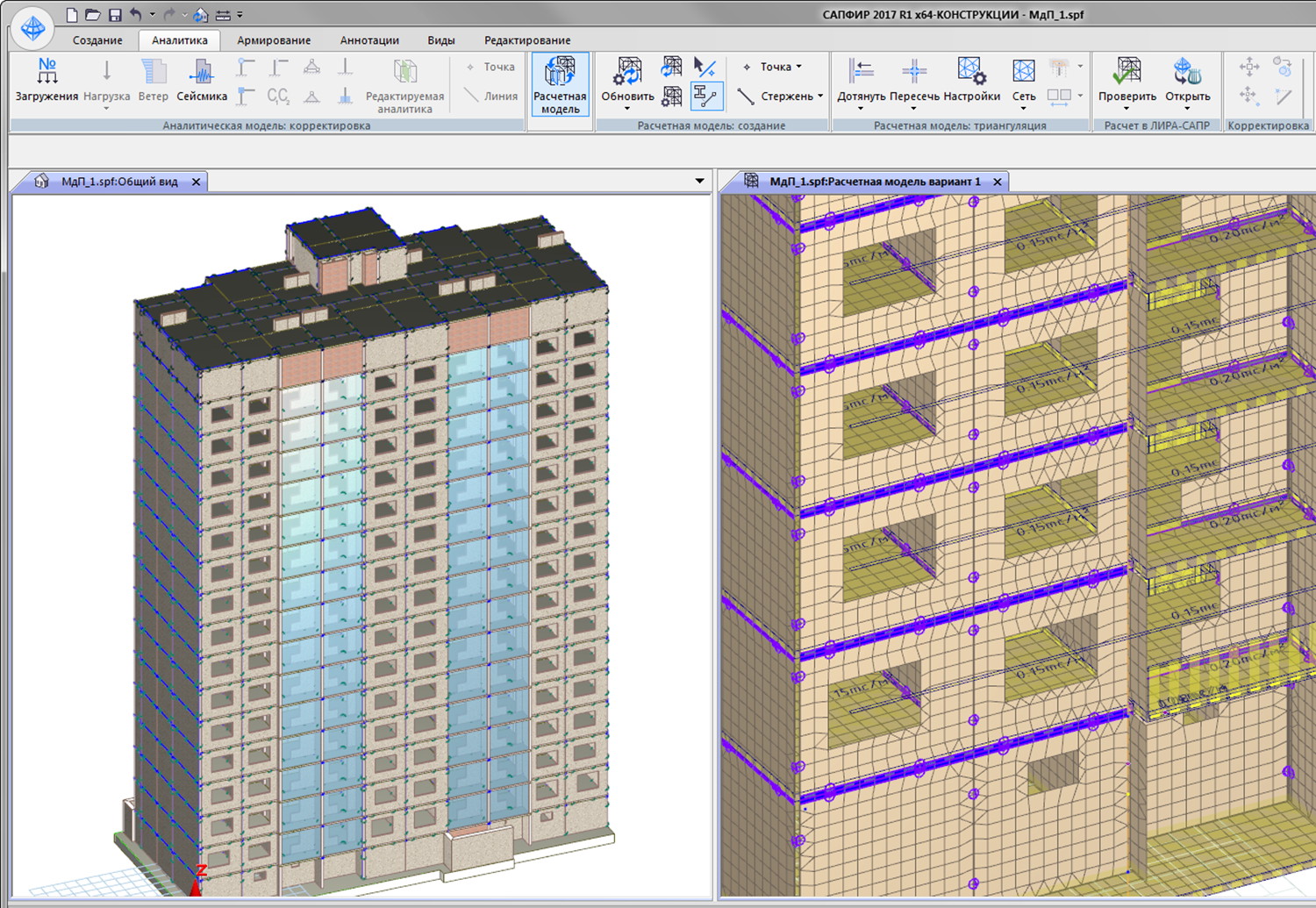Open the Стержень dropdown
Image resolution: width=1316 pixels, height=908 pixels.
(820, 97)
